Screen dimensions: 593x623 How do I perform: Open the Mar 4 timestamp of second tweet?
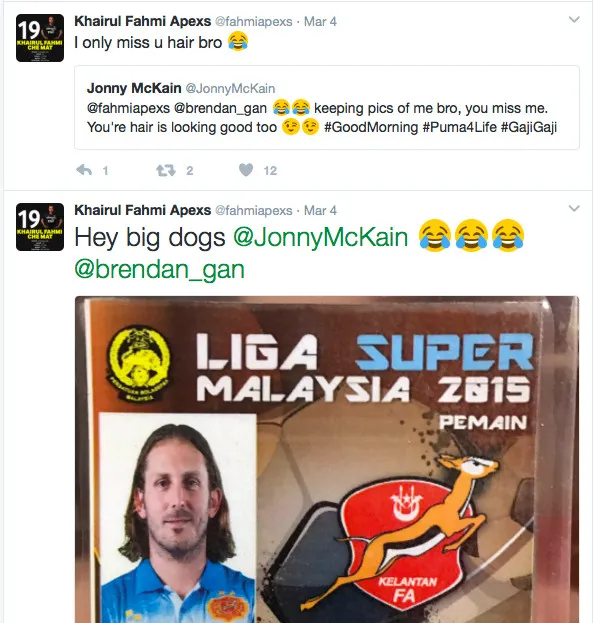coord(320,210)
